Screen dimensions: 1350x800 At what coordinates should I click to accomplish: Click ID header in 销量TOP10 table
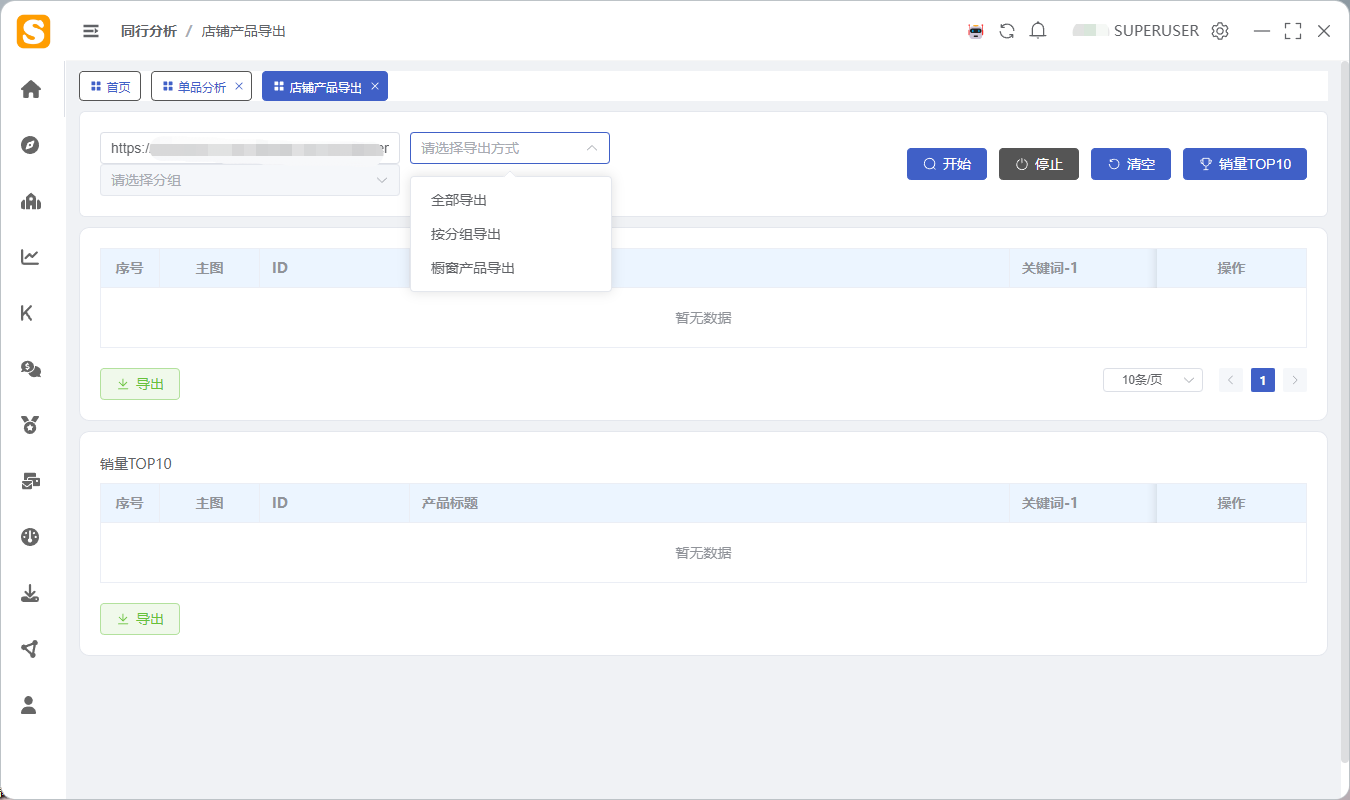(x=280, y=503)
